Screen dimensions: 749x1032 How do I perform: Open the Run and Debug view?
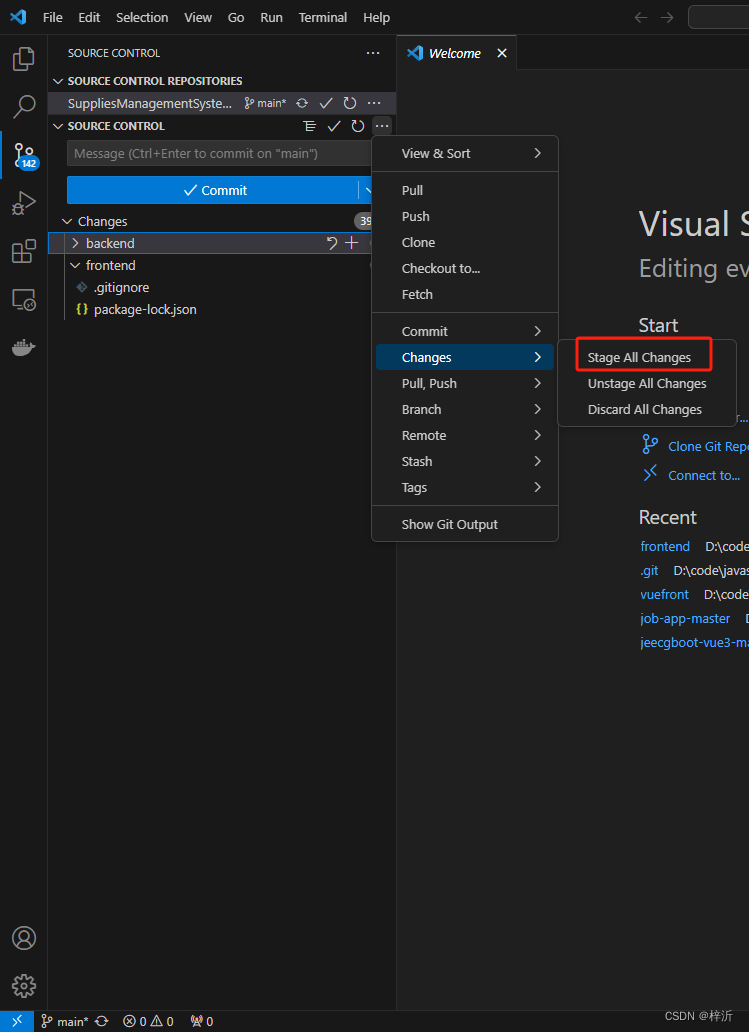[x=23, y=204]
